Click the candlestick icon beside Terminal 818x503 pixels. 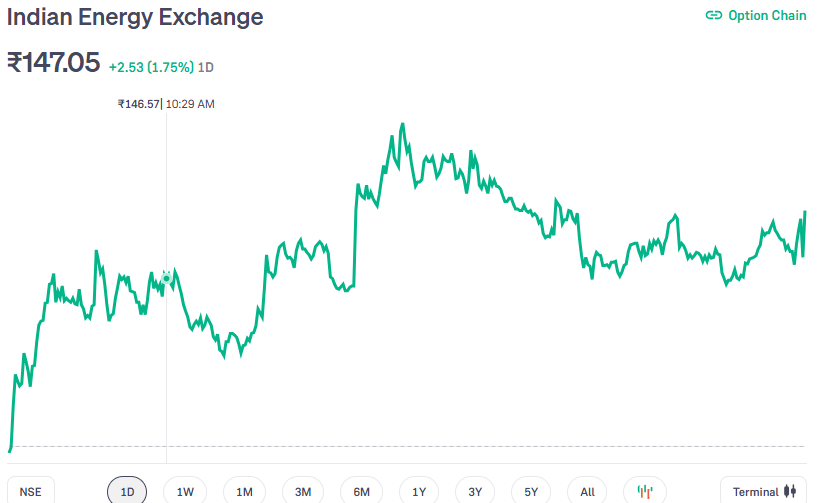[x=791, y=491]
